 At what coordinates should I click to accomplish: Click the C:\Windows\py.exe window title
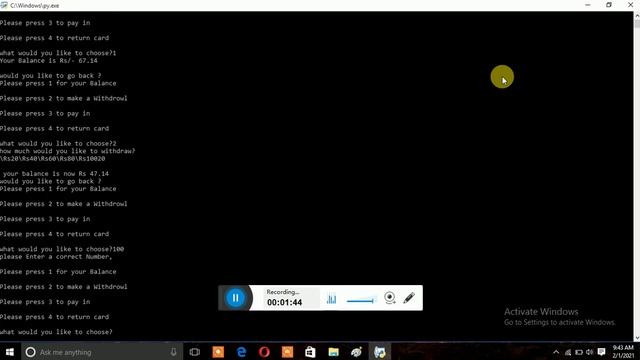pyautogui.click(x=35, y=5)
